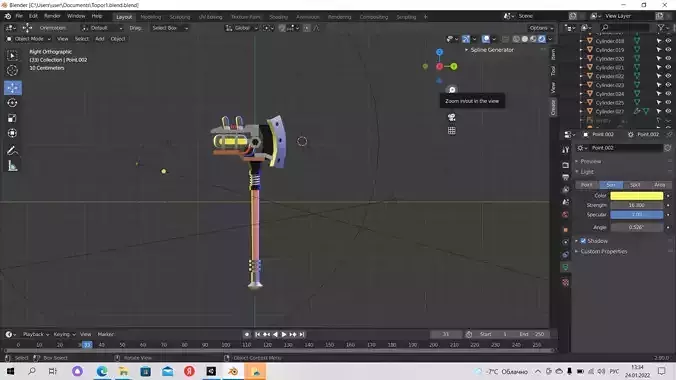
Task: Toggle selectability arrow for Cylinder.021
Action: [x=659, y=67]
